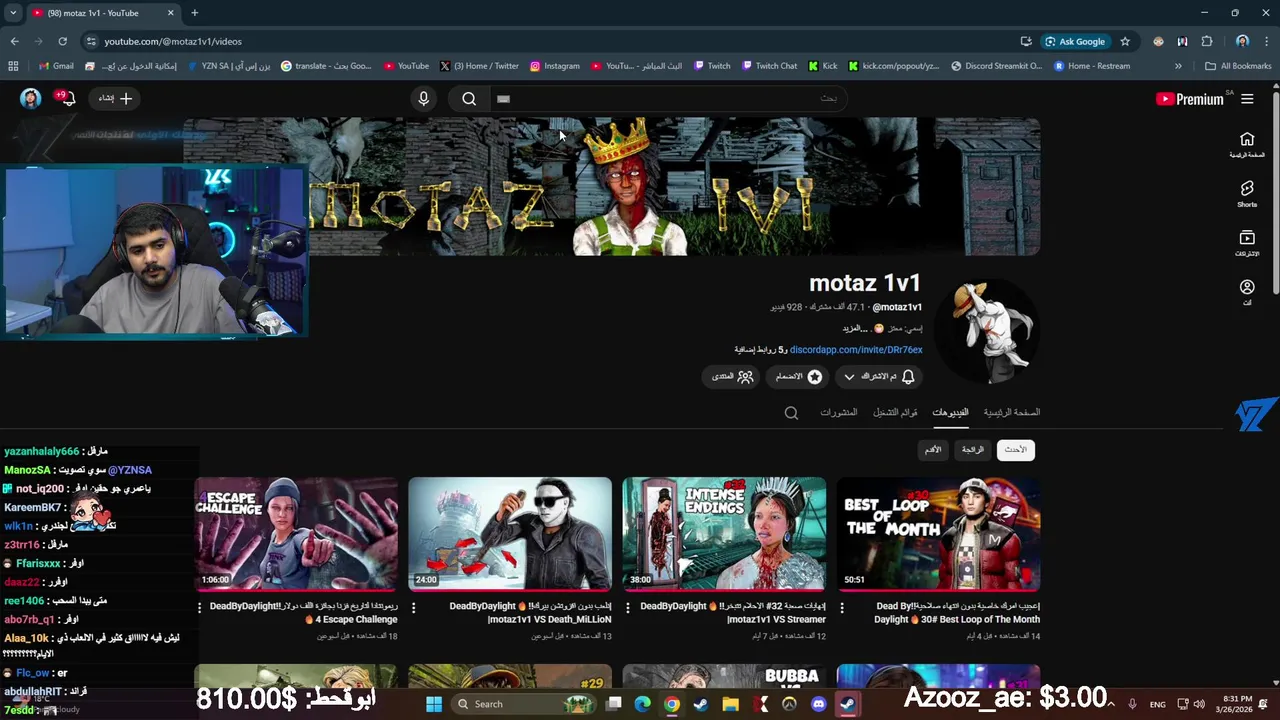The image size is (1280, 720).
Task: Open a new browser tab with plus icon
Action: (194, 13)
